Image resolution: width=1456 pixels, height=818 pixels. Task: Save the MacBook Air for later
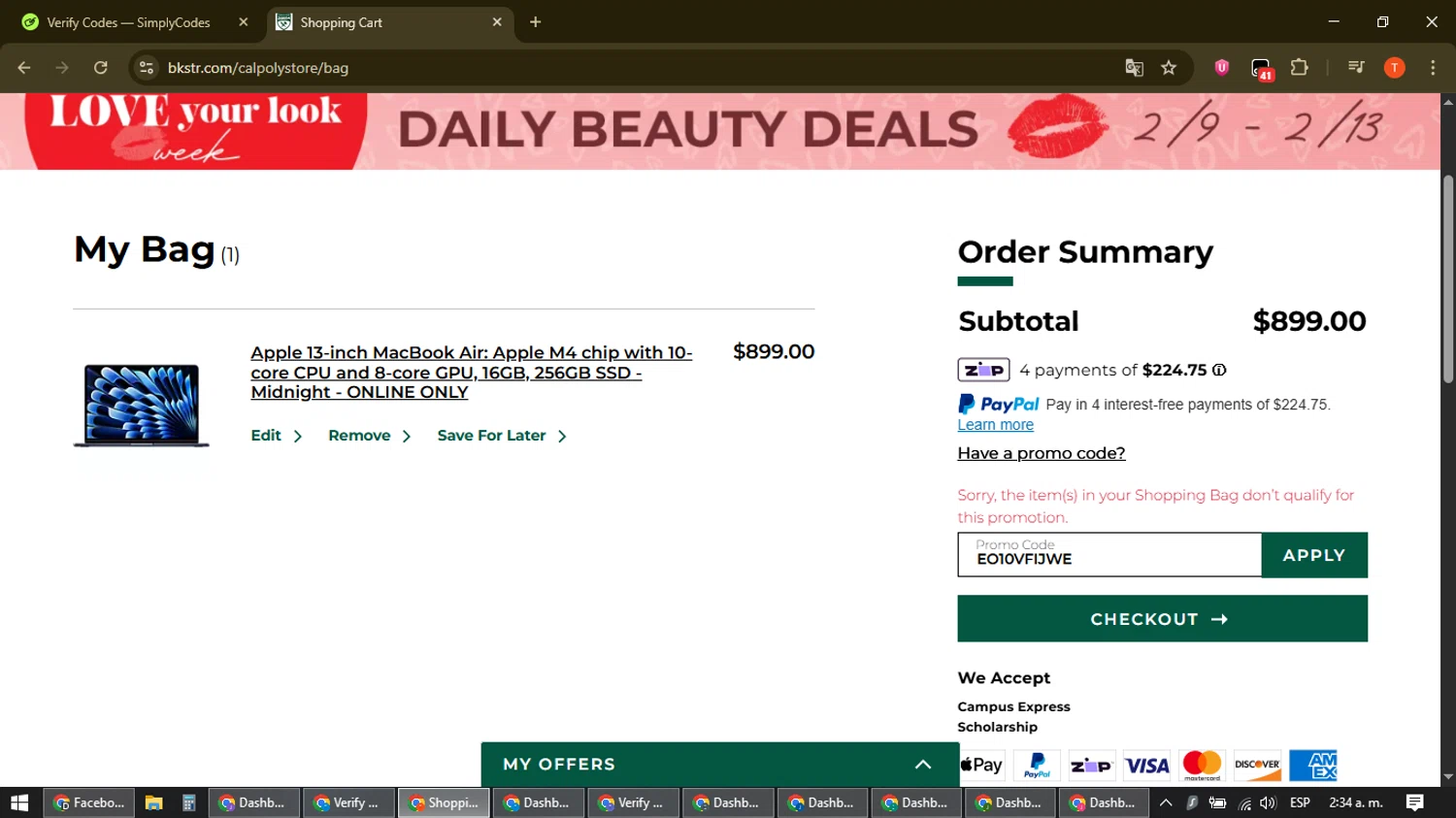coord(502,436)
